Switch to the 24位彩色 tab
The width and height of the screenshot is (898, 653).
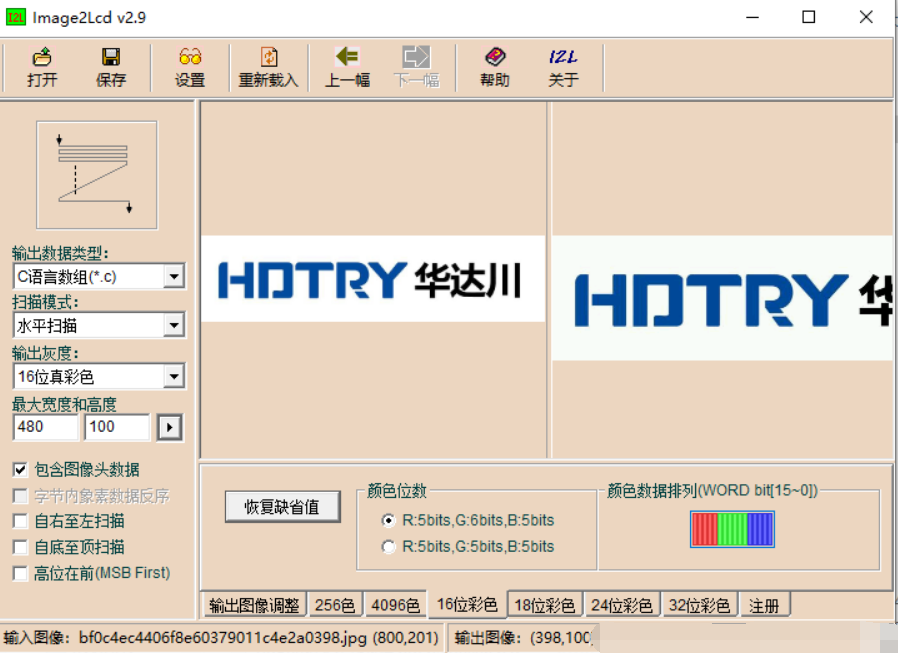coord(621,605)
